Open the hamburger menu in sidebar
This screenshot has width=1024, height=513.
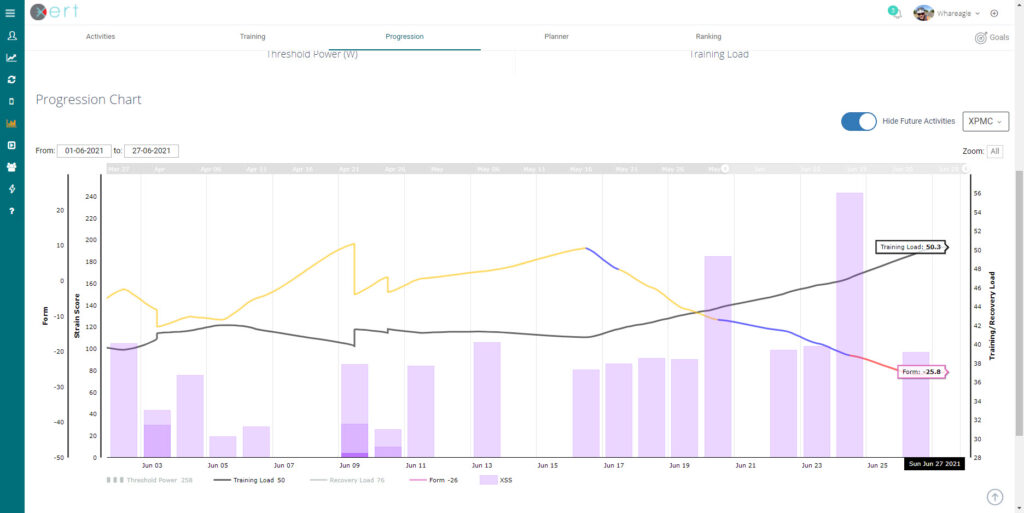point(11,13)
